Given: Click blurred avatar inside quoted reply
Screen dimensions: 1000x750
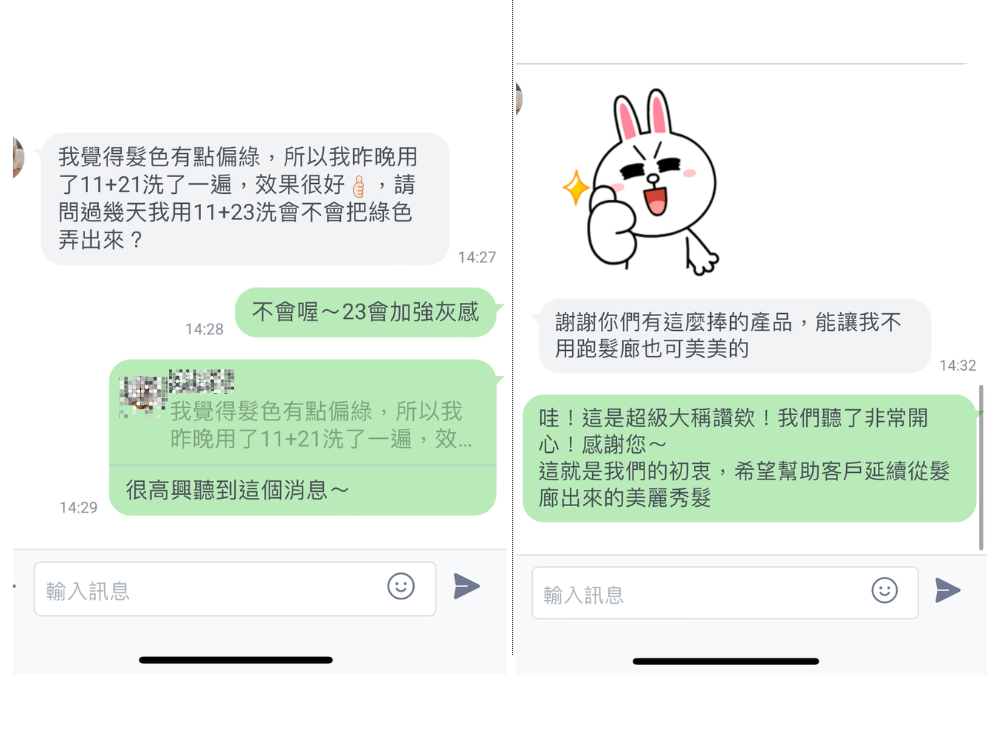Looking at the screenshot, I should (143, 393).
